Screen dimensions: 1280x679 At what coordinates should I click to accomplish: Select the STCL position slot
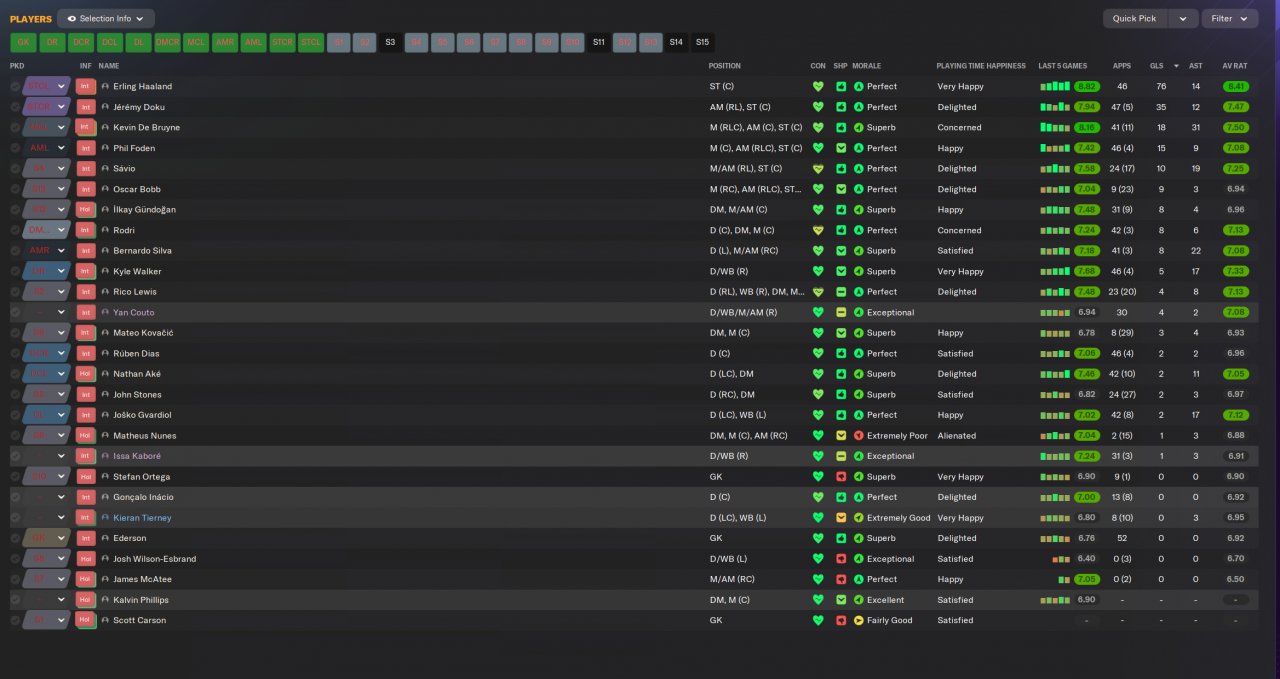pos(311,42)
